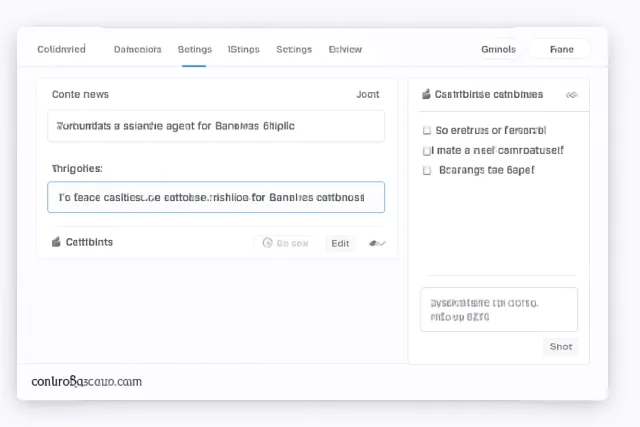
Task: Click the thumbs-up icon beside Cettibints
Action: 56,242
